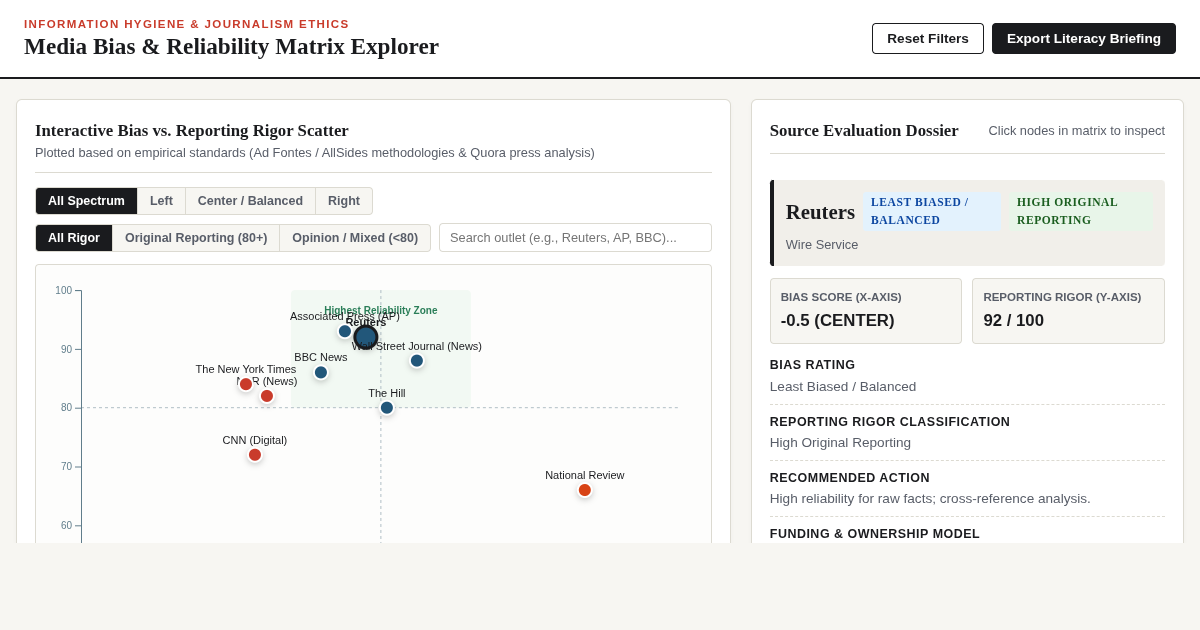Focus the Search outlet field
1200x630 pixels.
coord(575,238)
